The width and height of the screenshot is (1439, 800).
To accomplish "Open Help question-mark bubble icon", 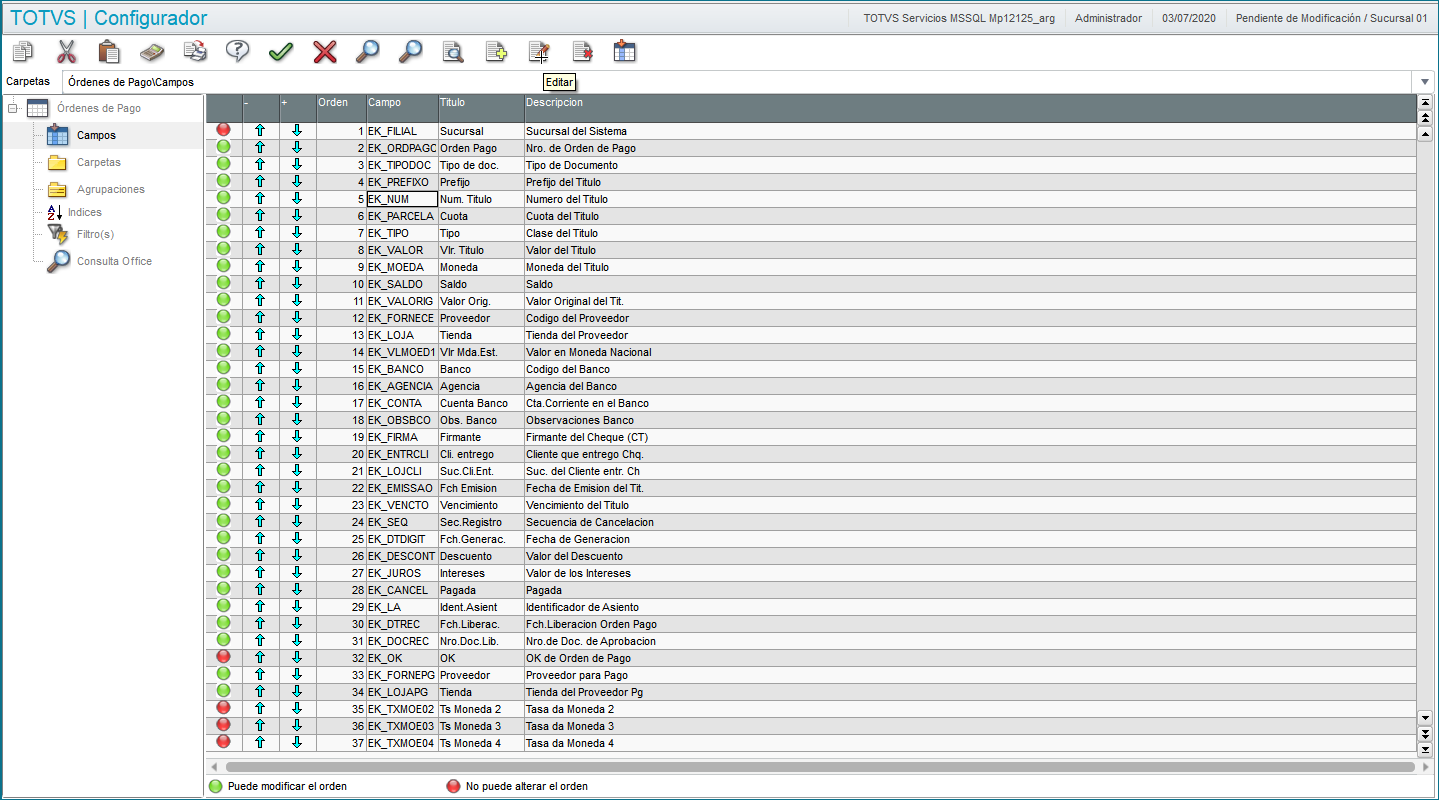I will 238,51.
